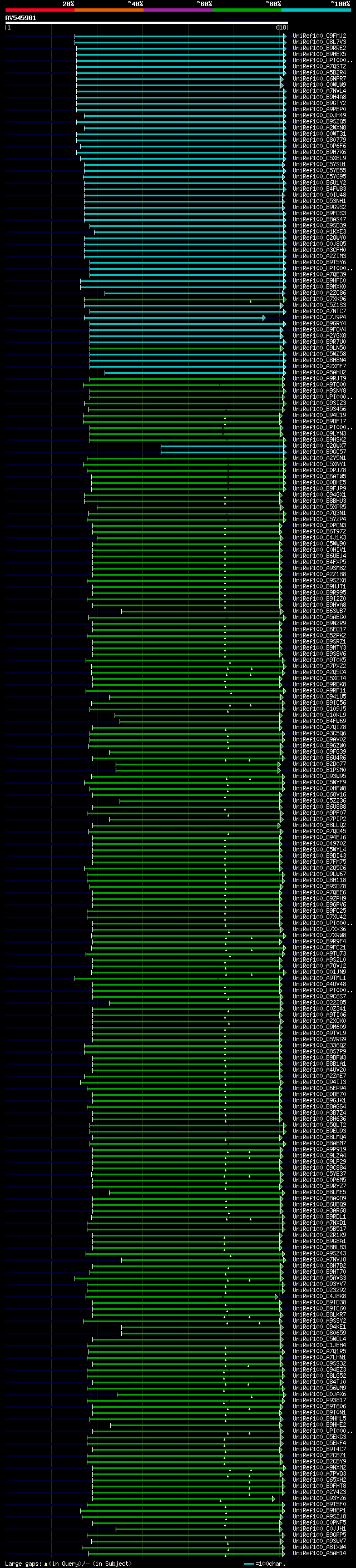Select the UniRef100_C5XEL9 label

tap(319, 159)
